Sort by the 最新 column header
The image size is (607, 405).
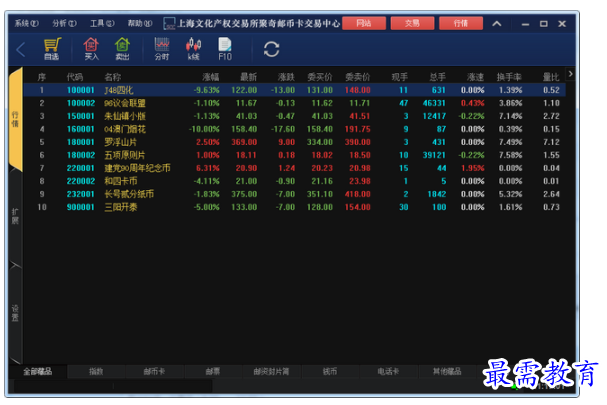click(248, 77)
